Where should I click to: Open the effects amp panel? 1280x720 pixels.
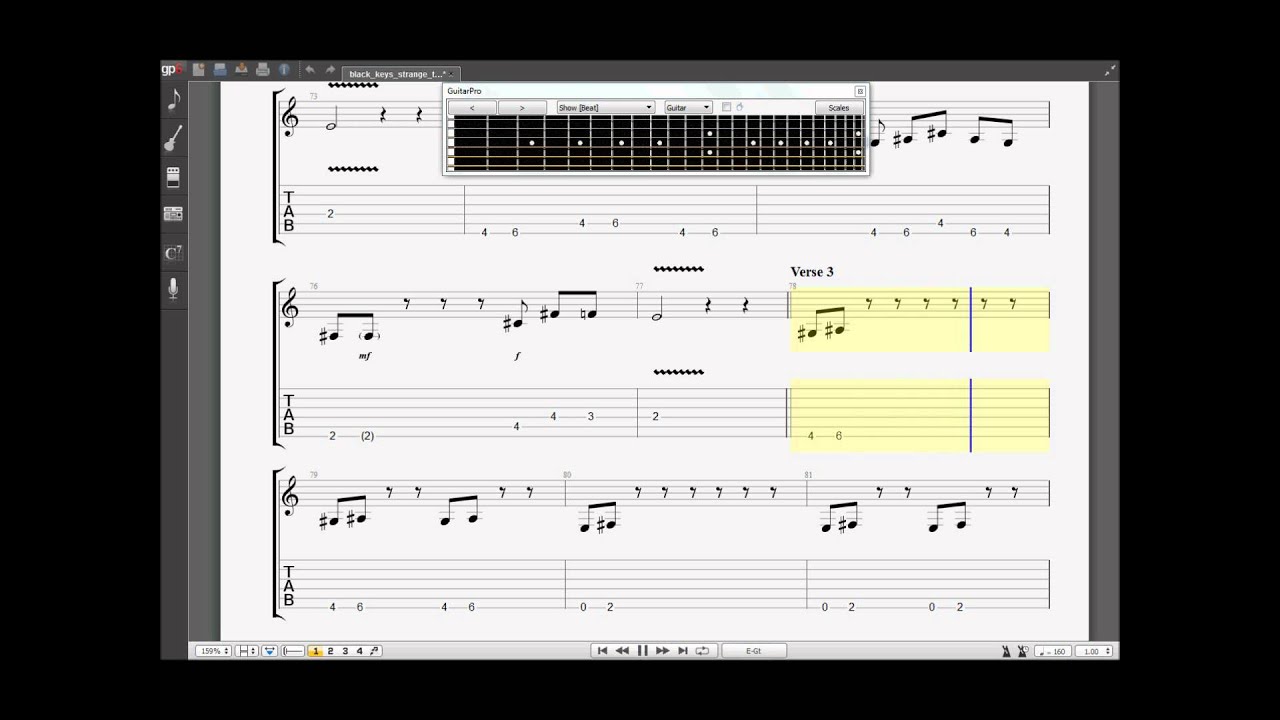[x=174, y=177]
